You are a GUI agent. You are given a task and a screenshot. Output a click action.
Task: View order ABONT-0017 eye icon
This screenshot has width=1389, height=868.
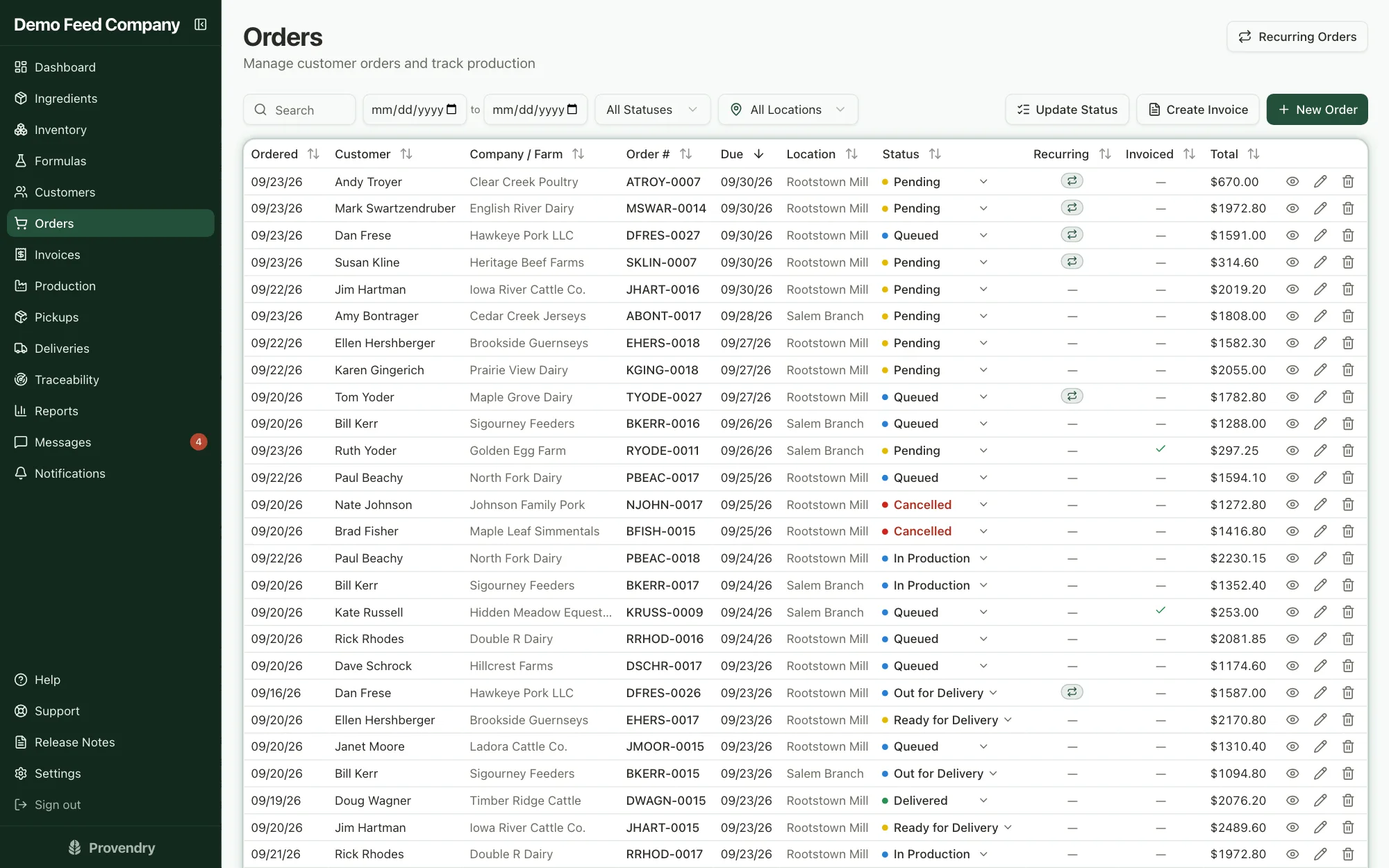coord(1292,316)
